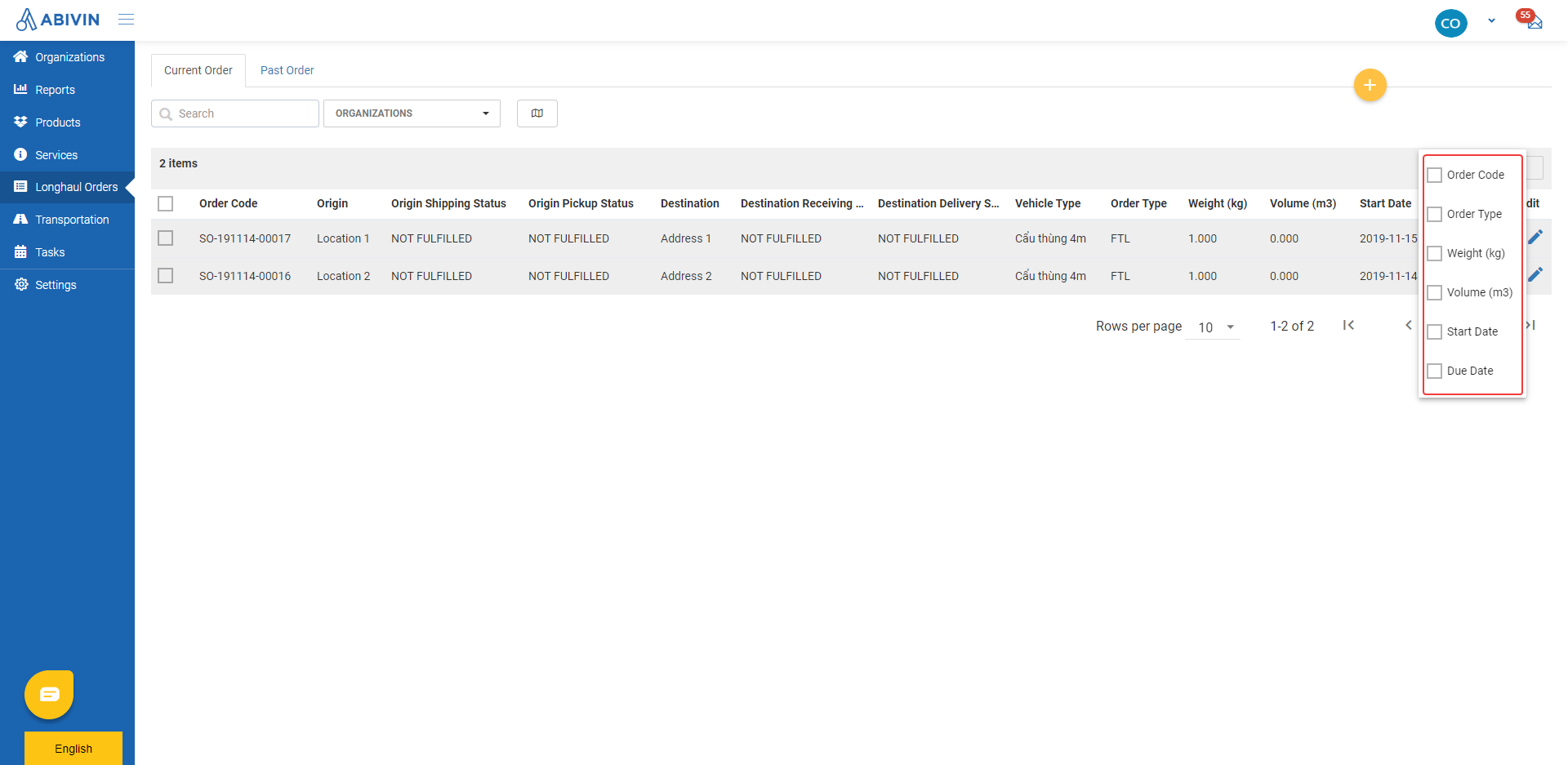This screenshot has width=1568, height=765.
Task: Go to previous page chevron
Action: [1408, 326]
